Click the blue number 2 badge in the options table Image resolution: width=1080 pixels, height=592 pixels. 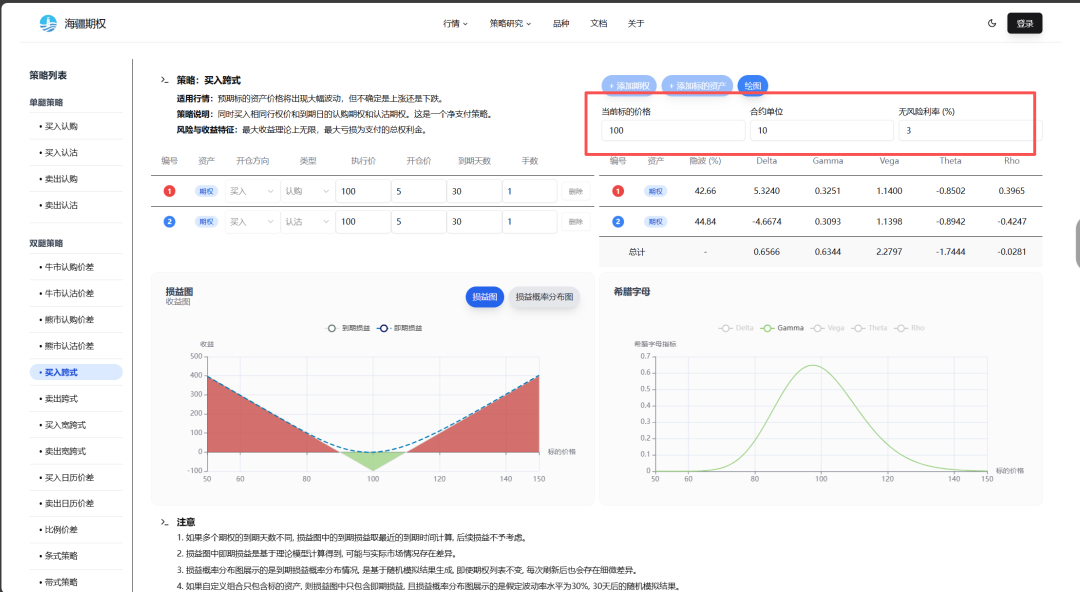(x=170, y=221)
